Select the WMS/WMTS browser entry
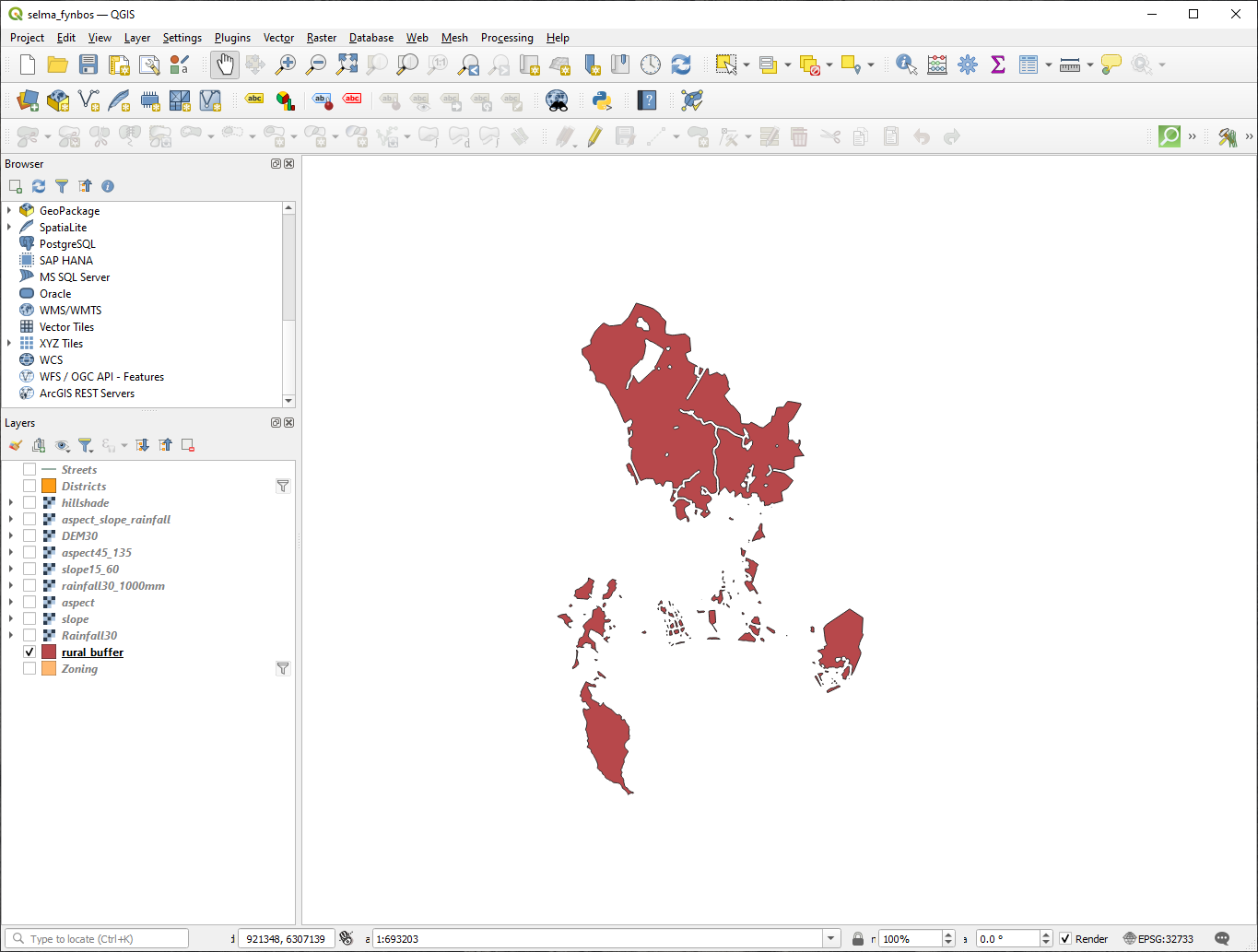 click(x=70, y=311)
